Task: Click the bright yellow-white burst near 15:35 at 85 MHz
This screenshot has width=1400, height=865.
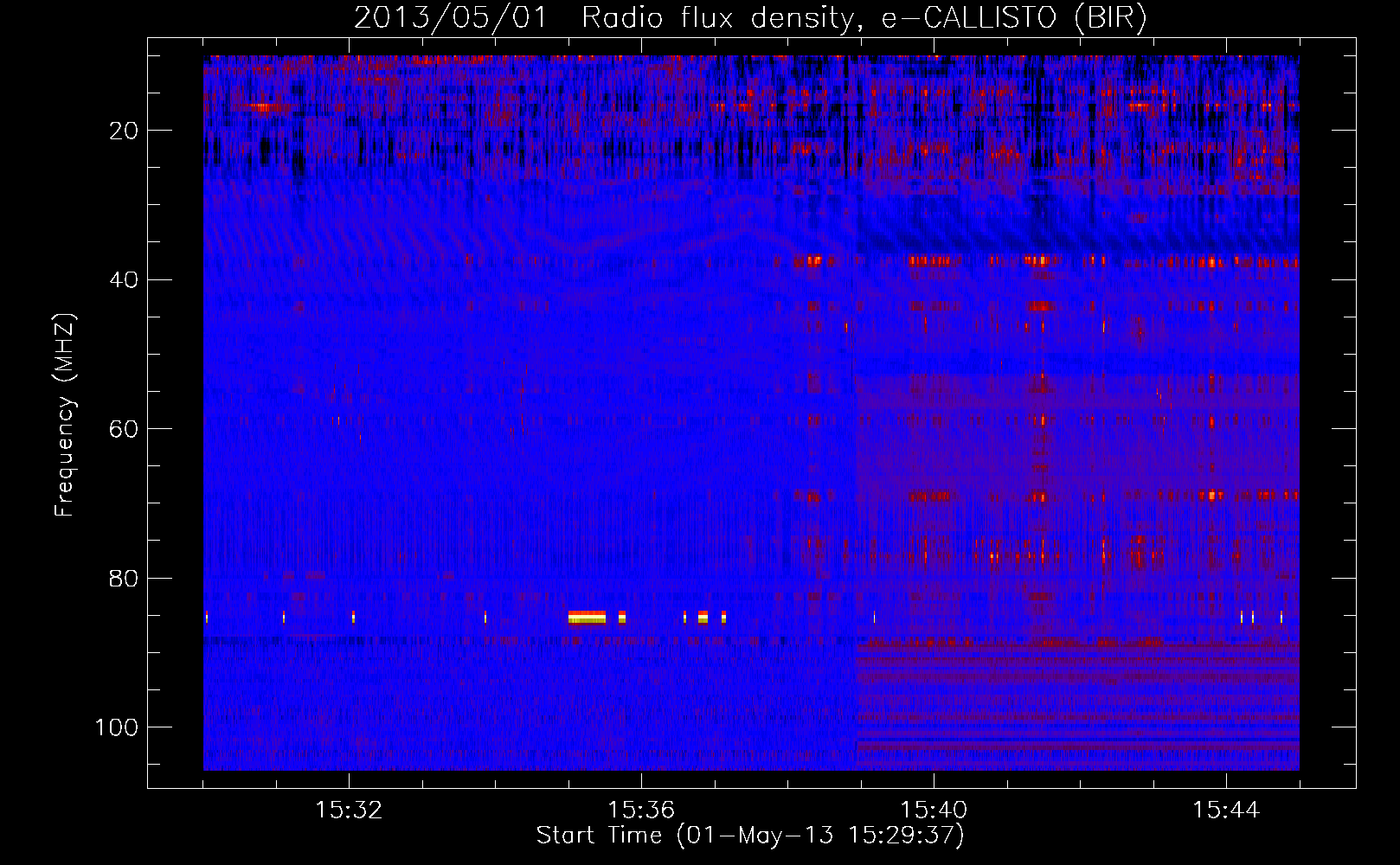Action: 587,617
